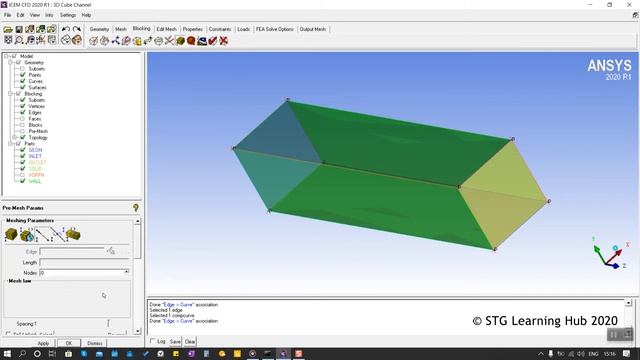The height and width of the screenshot is (360, 640).
Task: Switch to the Output Mesh tab
Action: click(313, 29)
